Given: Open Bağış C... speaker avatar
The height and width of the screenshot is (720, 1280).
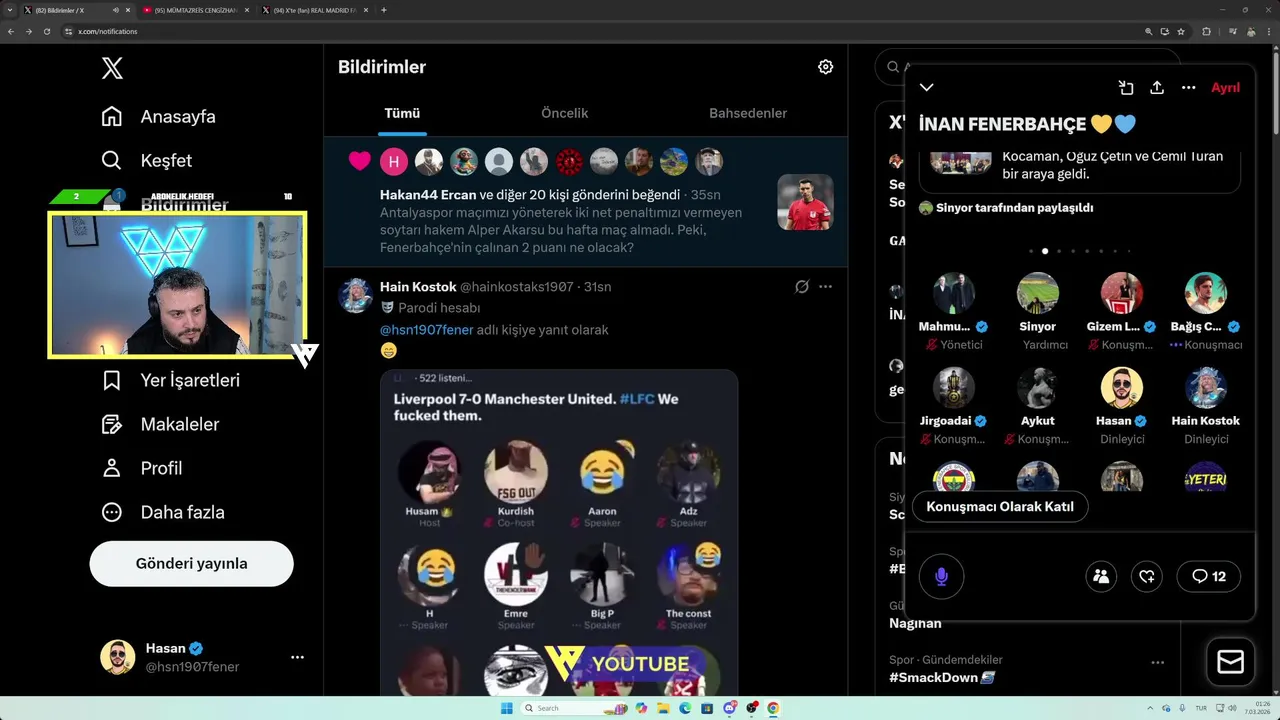Looking at the screenshot, I should 1206,293.
